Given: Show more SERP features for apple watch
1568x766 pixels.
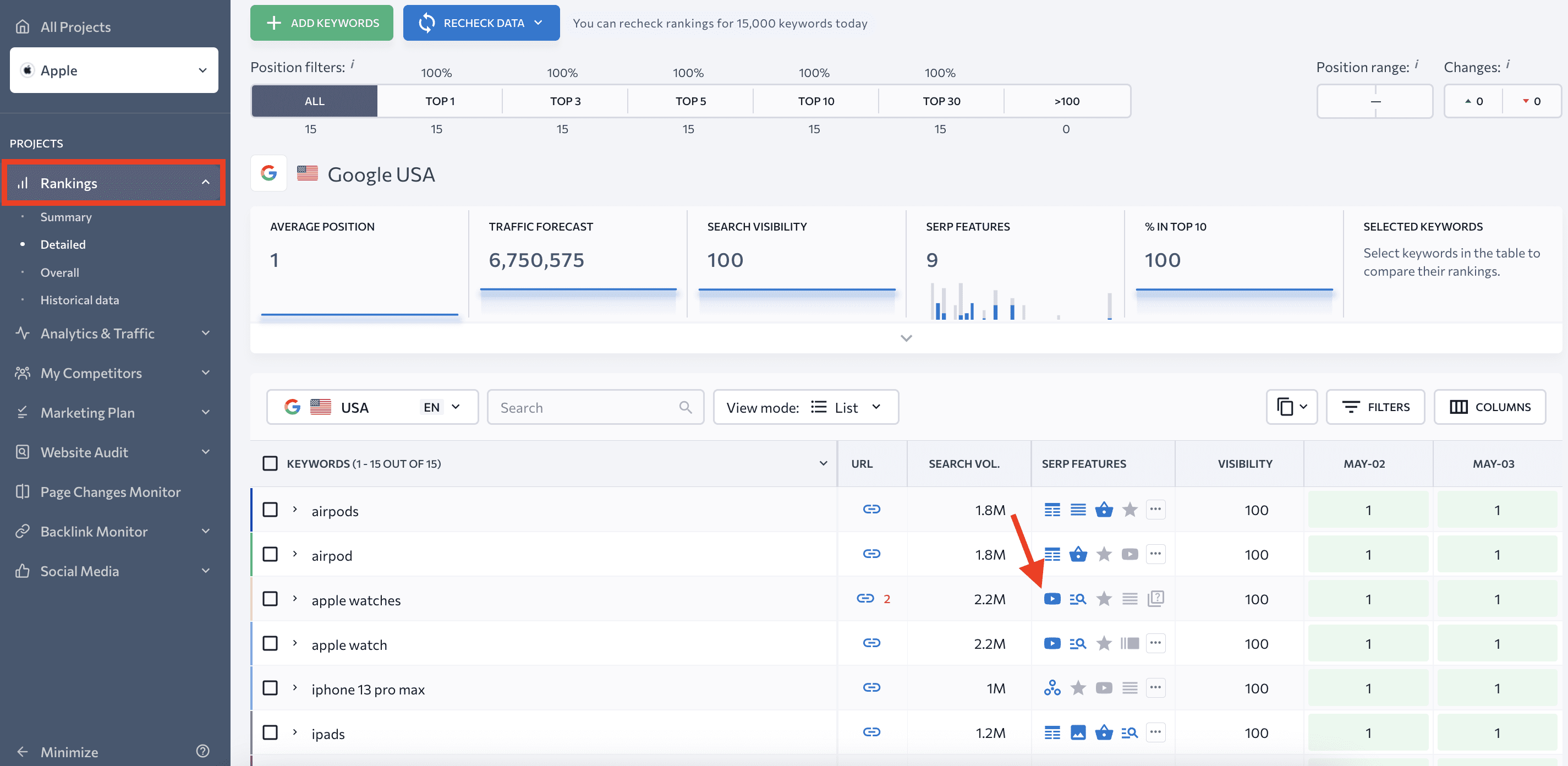Looking at the screenshot, I should 1155,643.
